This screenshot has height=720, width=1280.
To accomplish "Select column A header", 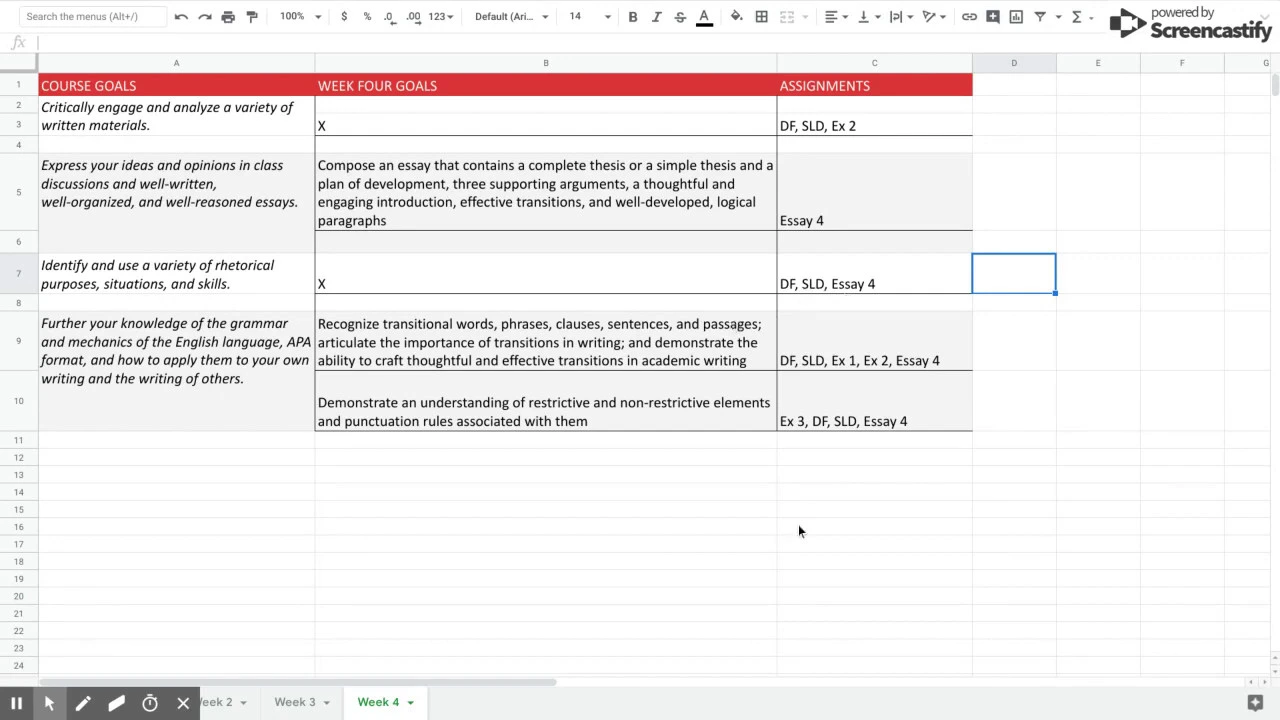I will coord(176,63).
